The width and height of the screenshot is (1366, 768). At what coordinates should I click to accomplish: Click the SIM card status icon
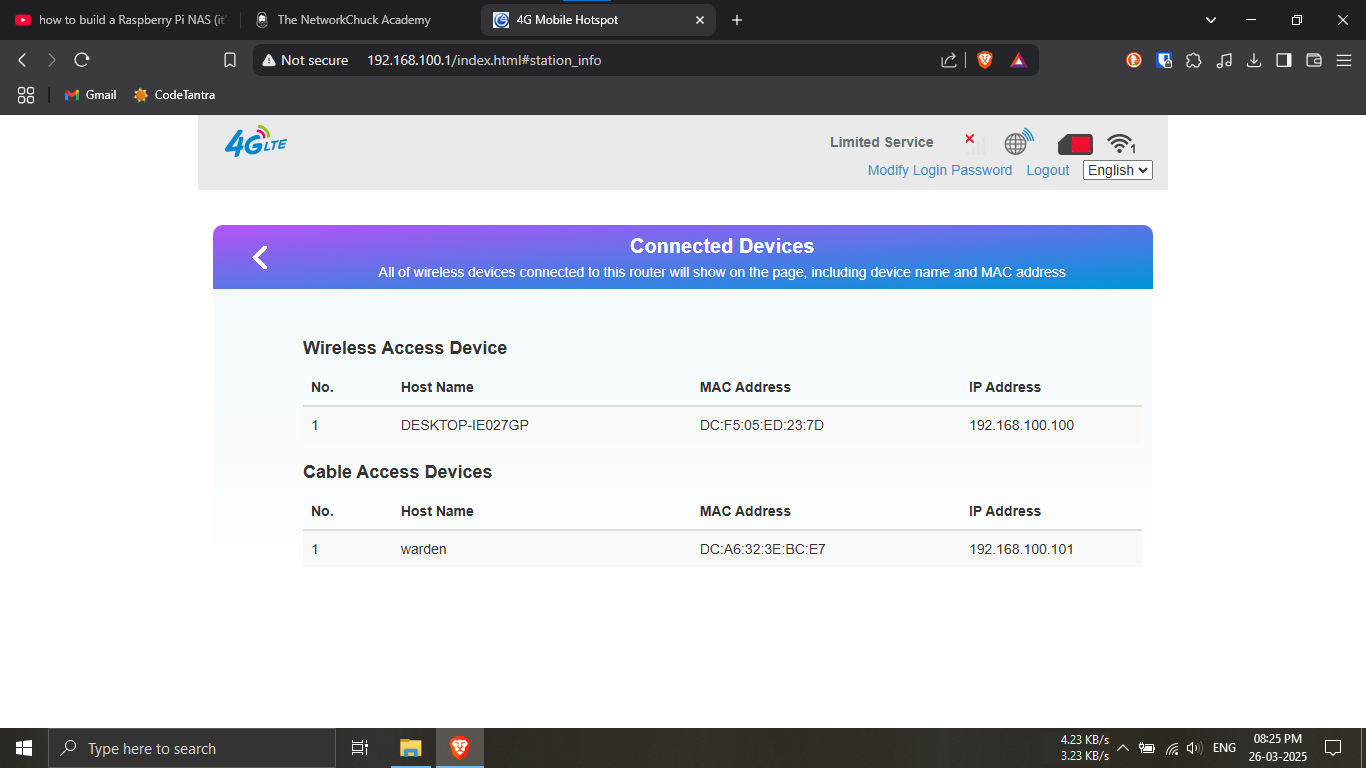(x=1075, y=144)
